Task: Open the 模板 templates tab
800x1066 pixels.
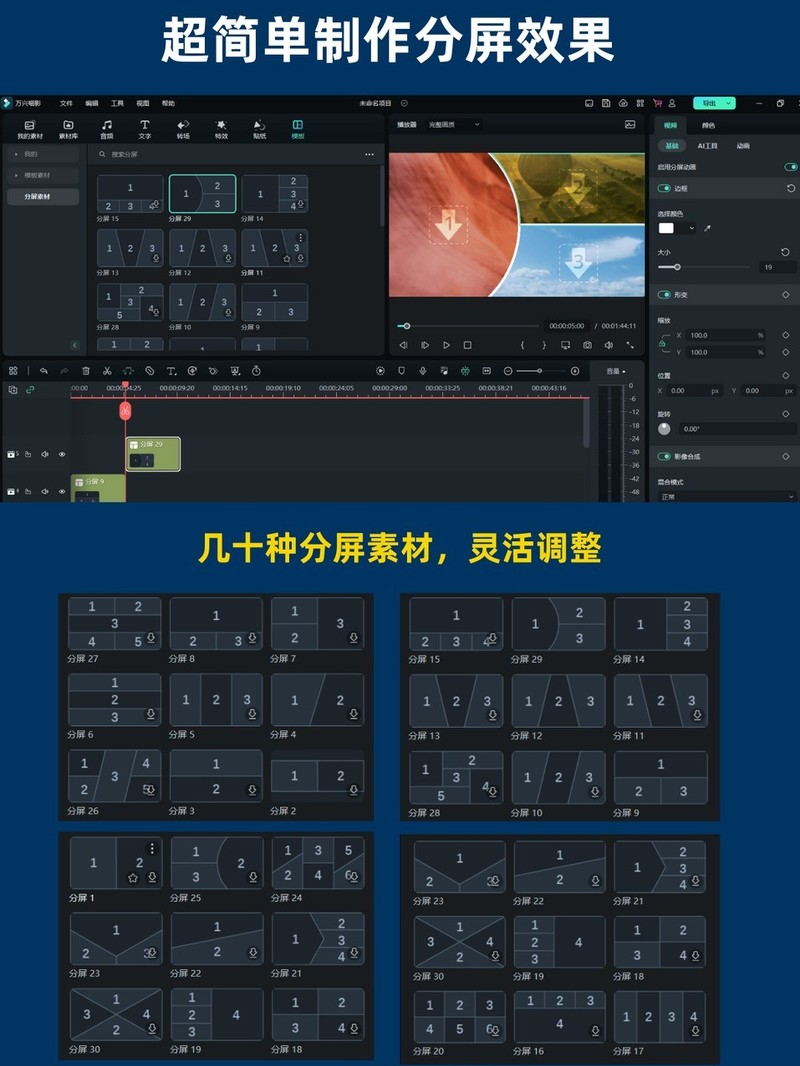Action: coord(298,129)
